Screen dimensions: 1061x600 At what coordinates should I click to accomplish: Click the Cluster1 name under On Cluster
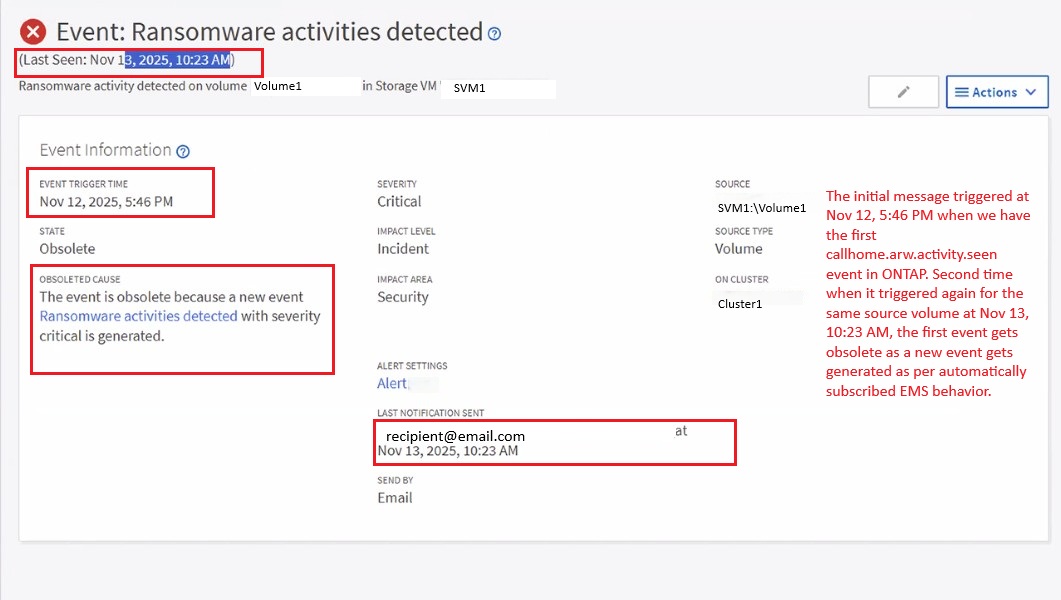(x=739, y=304)
